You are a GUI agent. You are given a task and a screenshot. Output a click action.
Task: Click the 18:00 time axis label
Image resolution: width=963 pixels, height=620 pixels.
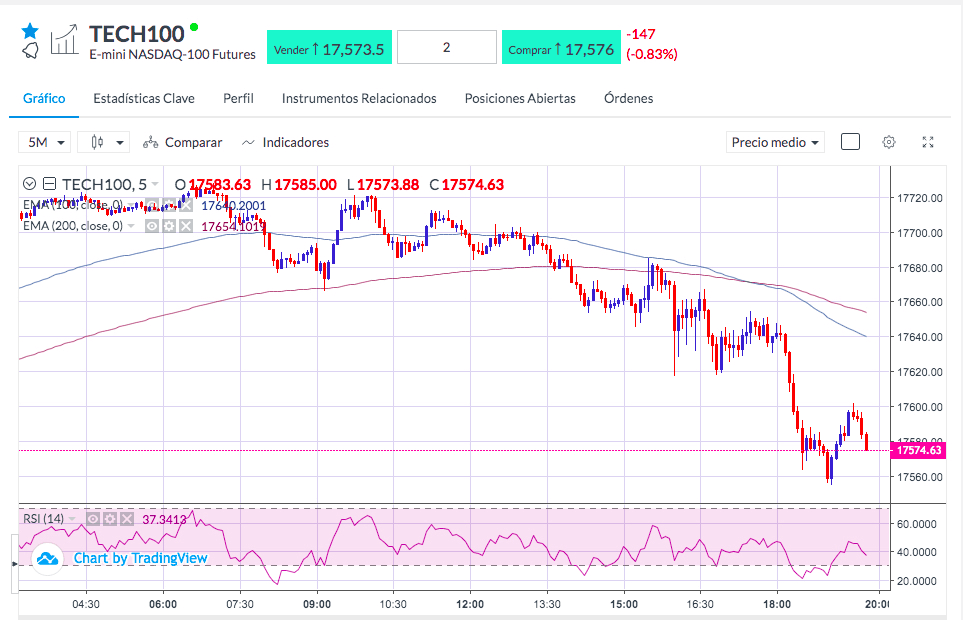click(777, 604)
